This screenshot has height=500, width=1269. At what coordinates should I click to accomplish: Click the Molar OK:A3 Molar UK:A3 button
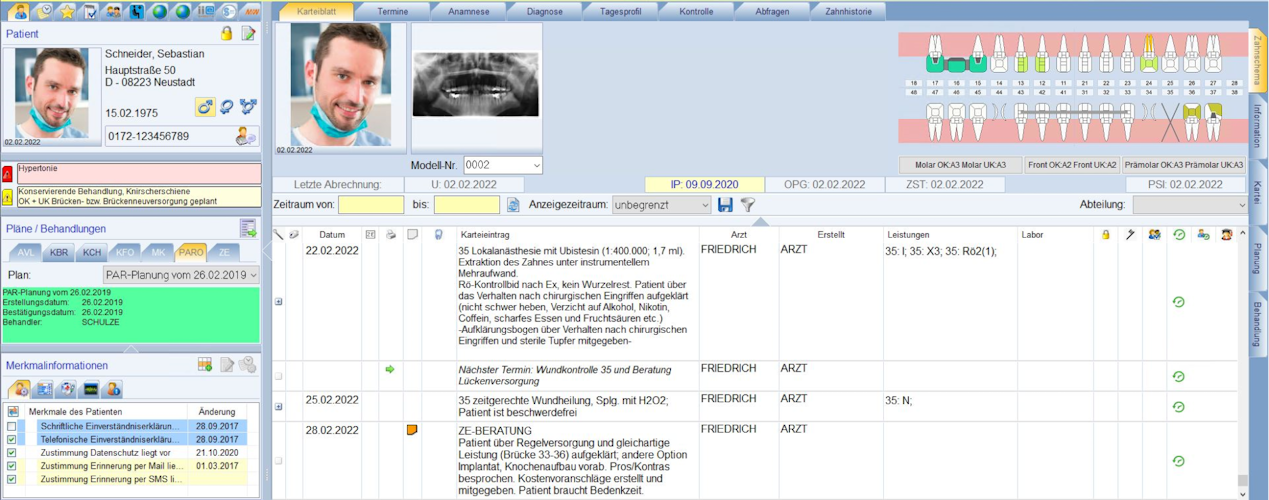click(x=959, y=165)
